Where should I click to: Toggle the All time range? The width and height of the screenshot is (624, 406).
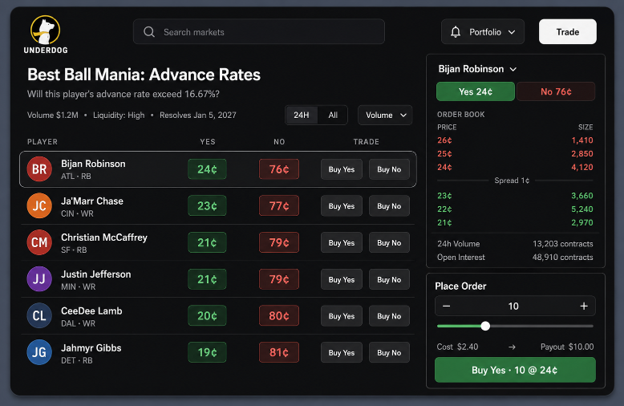[333, 115]
